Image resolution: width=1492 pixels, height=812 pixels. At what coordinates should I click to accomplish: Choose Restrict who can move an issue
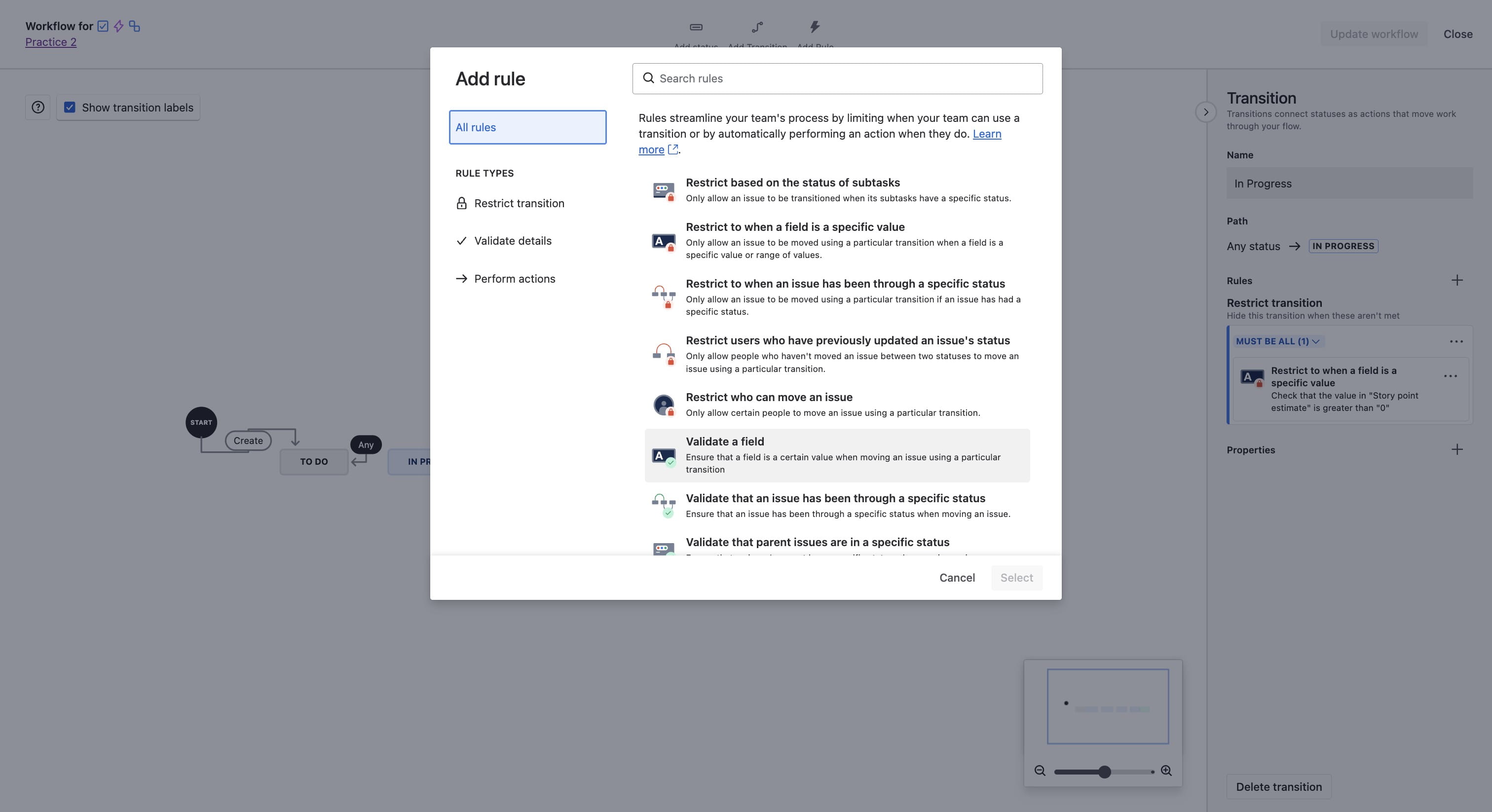tap(837, 404)
